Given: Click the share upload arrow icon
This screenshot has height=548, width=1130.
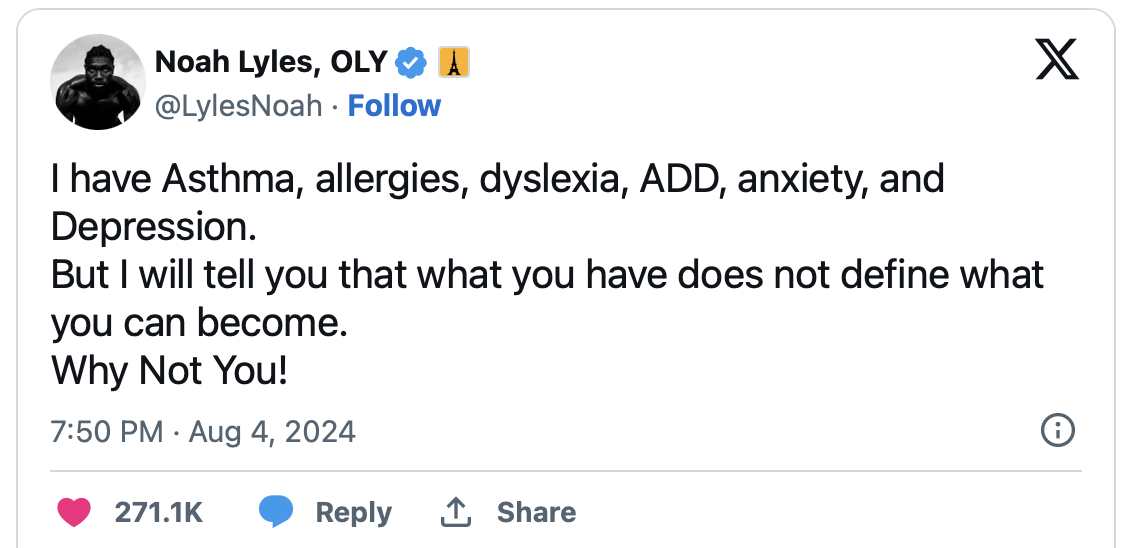Looking at the screenshot, I should pos(456,512).
